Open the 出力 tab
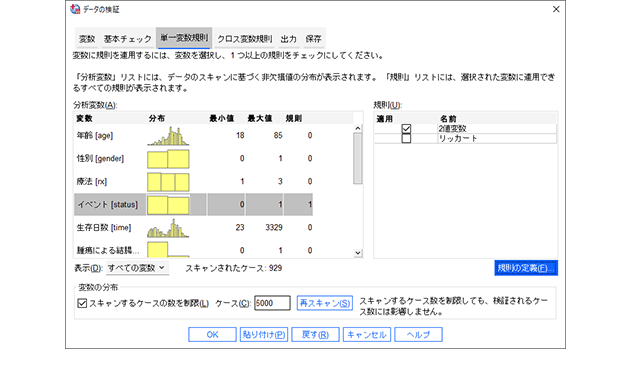 [x=288, y=39]
